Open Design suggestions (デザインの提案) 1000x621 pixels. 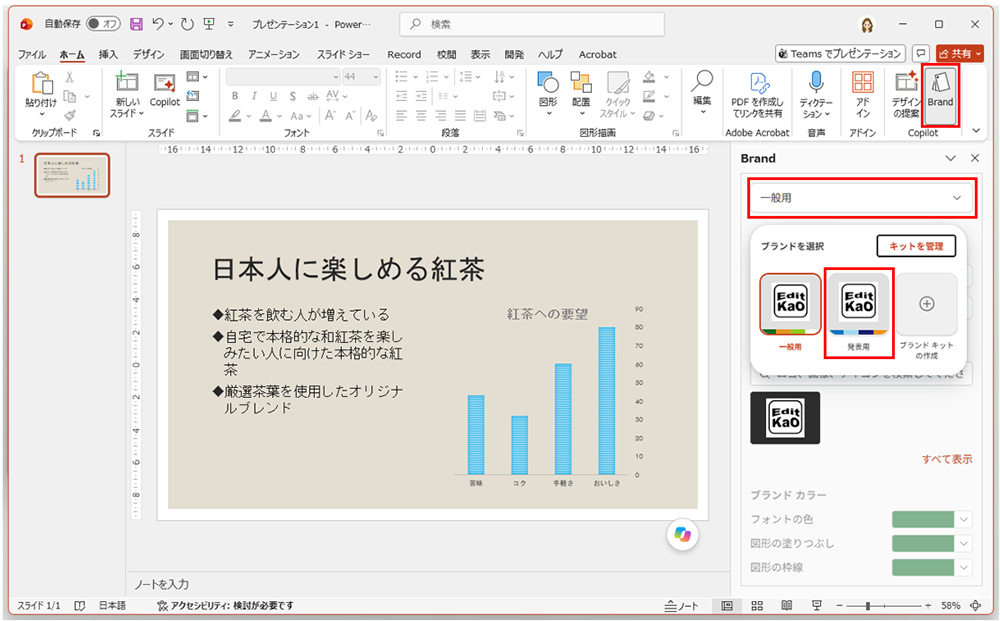pos(906,94)
